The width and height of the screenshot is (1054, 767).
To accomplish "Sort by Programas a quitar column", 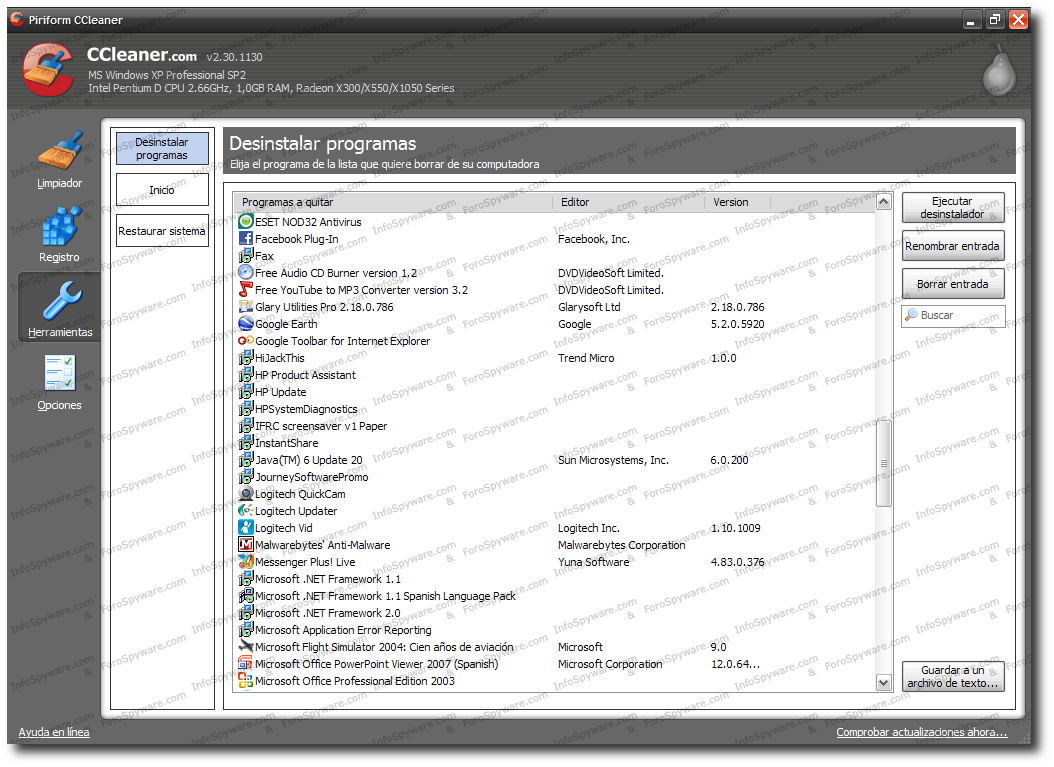I will 393,202.
